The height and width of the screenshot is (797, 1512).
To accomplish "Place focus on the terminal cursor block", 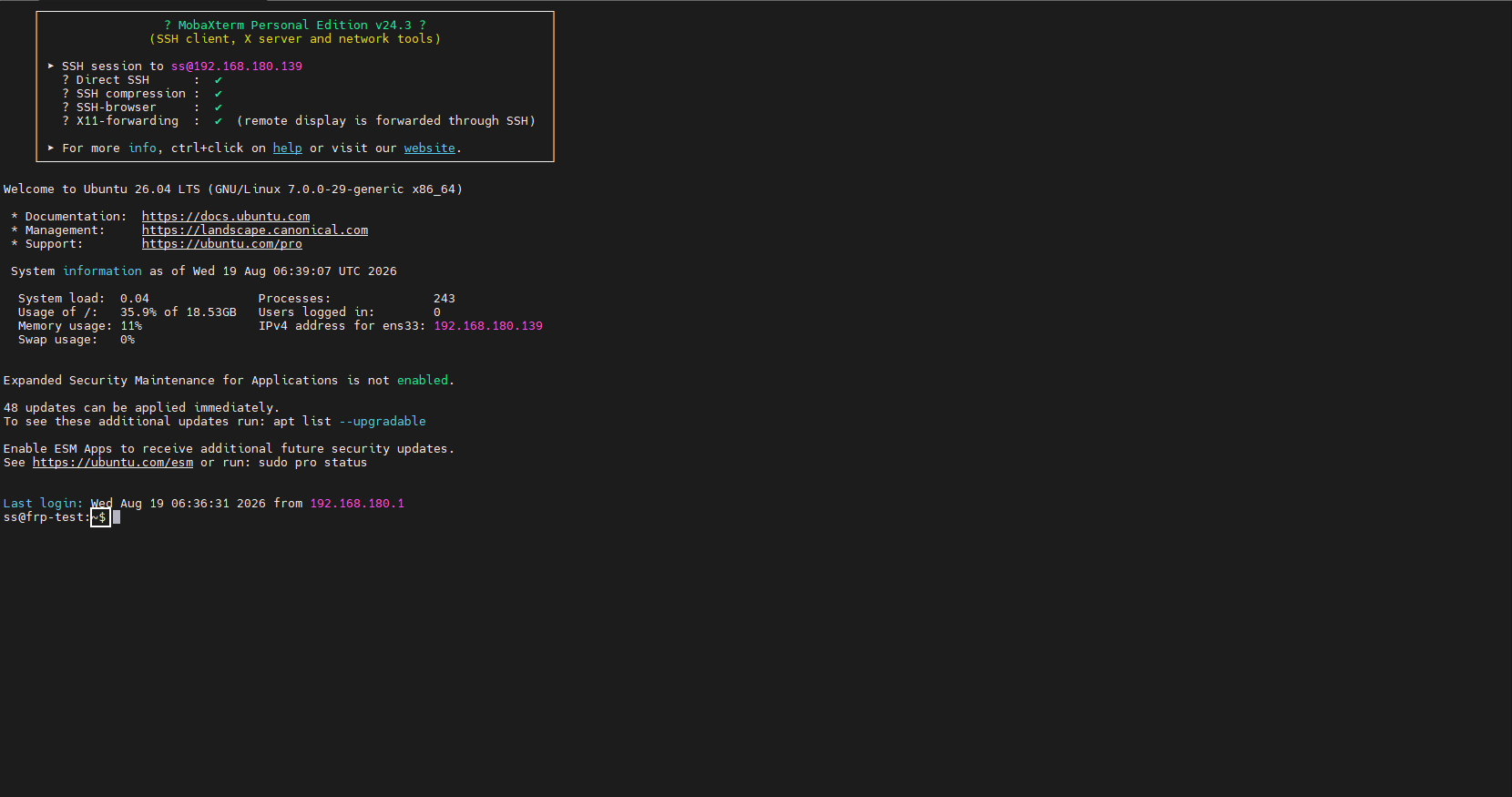I will tap(117, 517).
